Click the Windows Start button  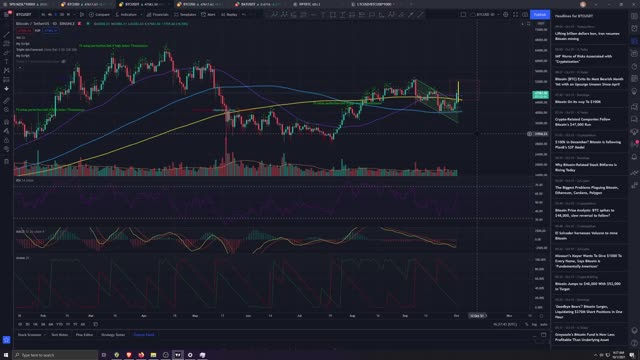[6, 355]
